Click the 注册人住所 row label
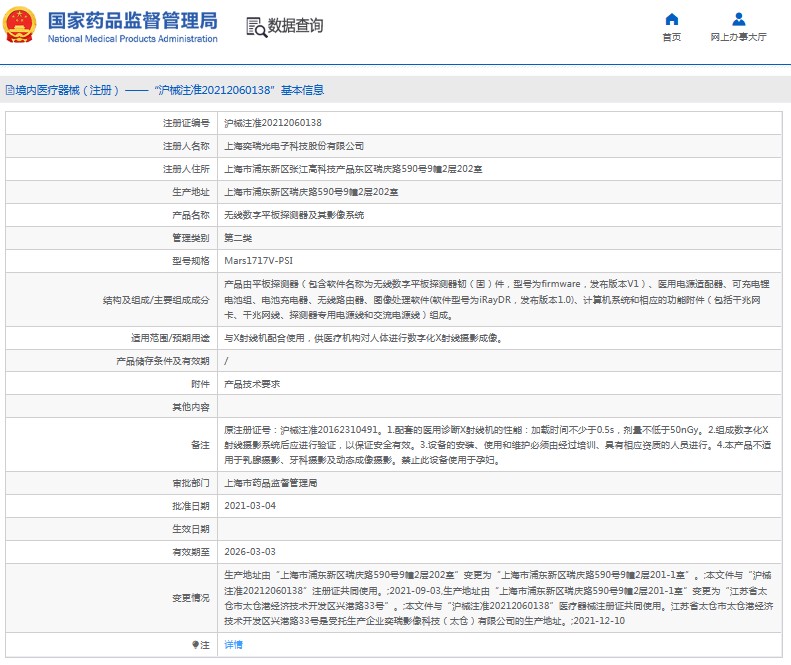791x665 pixels. tap(186, 169)
